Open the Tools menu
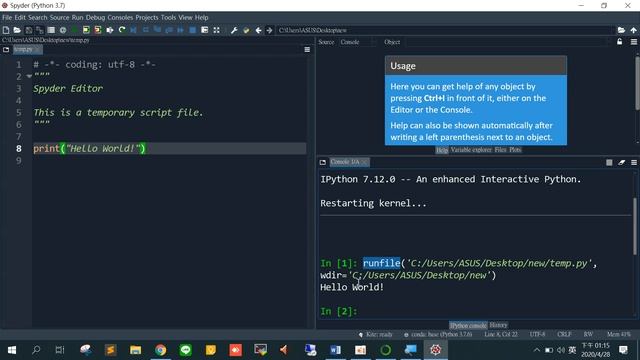 coord(168,18)
